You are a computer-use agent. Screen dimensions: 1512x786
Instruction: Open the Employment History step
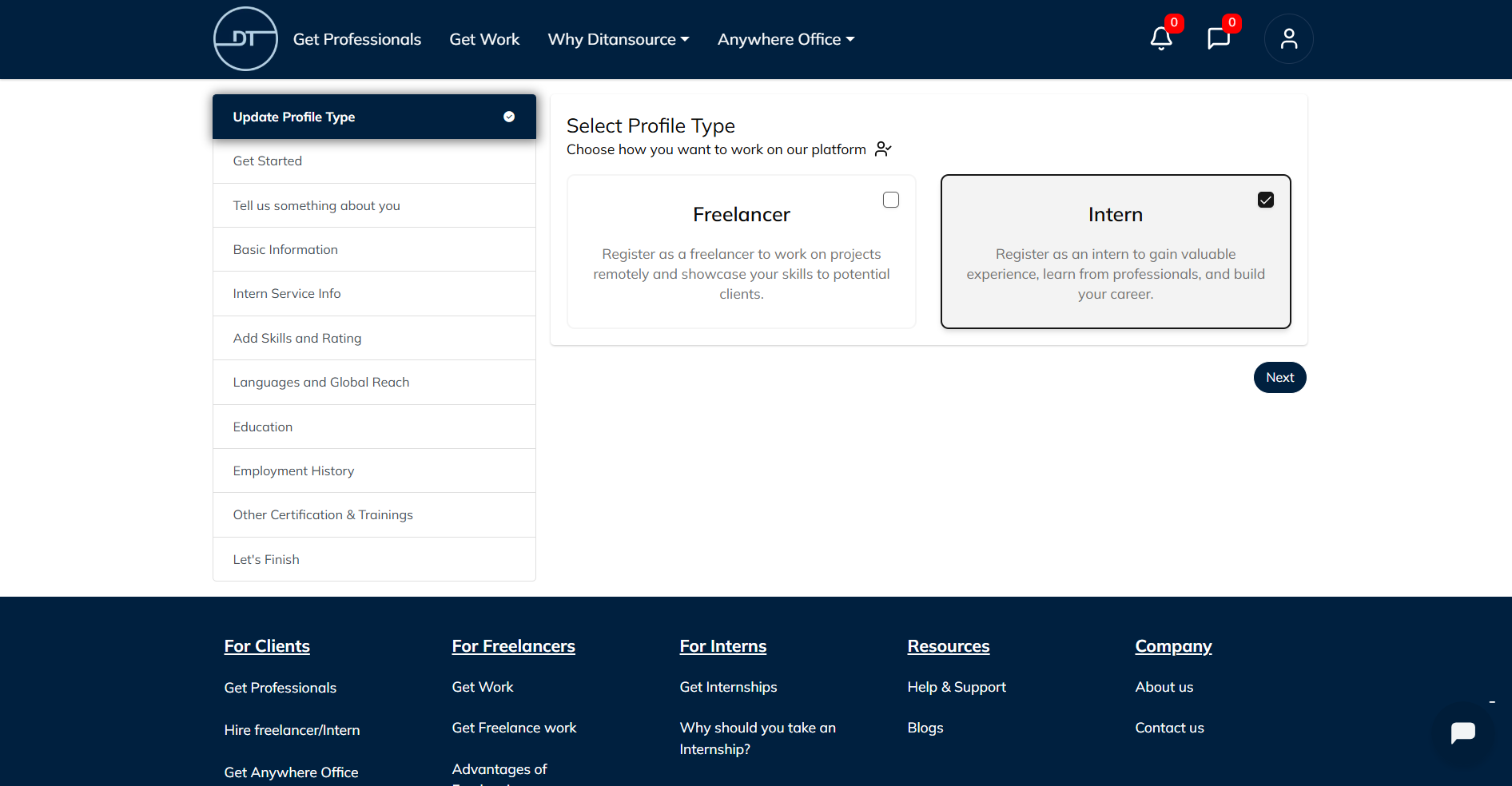click(374, 470)
